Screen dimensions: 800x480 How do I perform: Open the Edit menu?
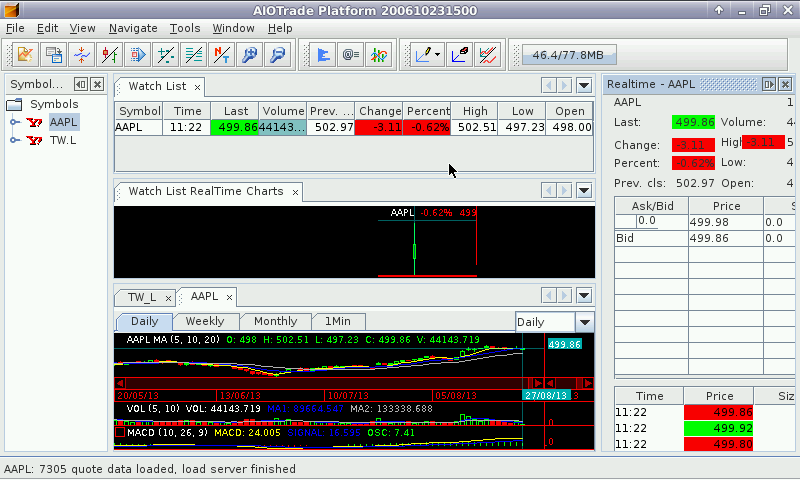[x=47, y=28]
